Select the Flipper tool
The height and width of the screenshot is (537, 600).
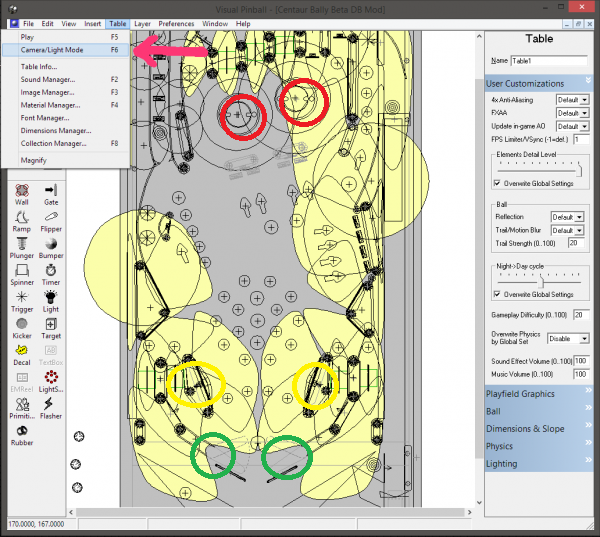click(x=51, y=222)
